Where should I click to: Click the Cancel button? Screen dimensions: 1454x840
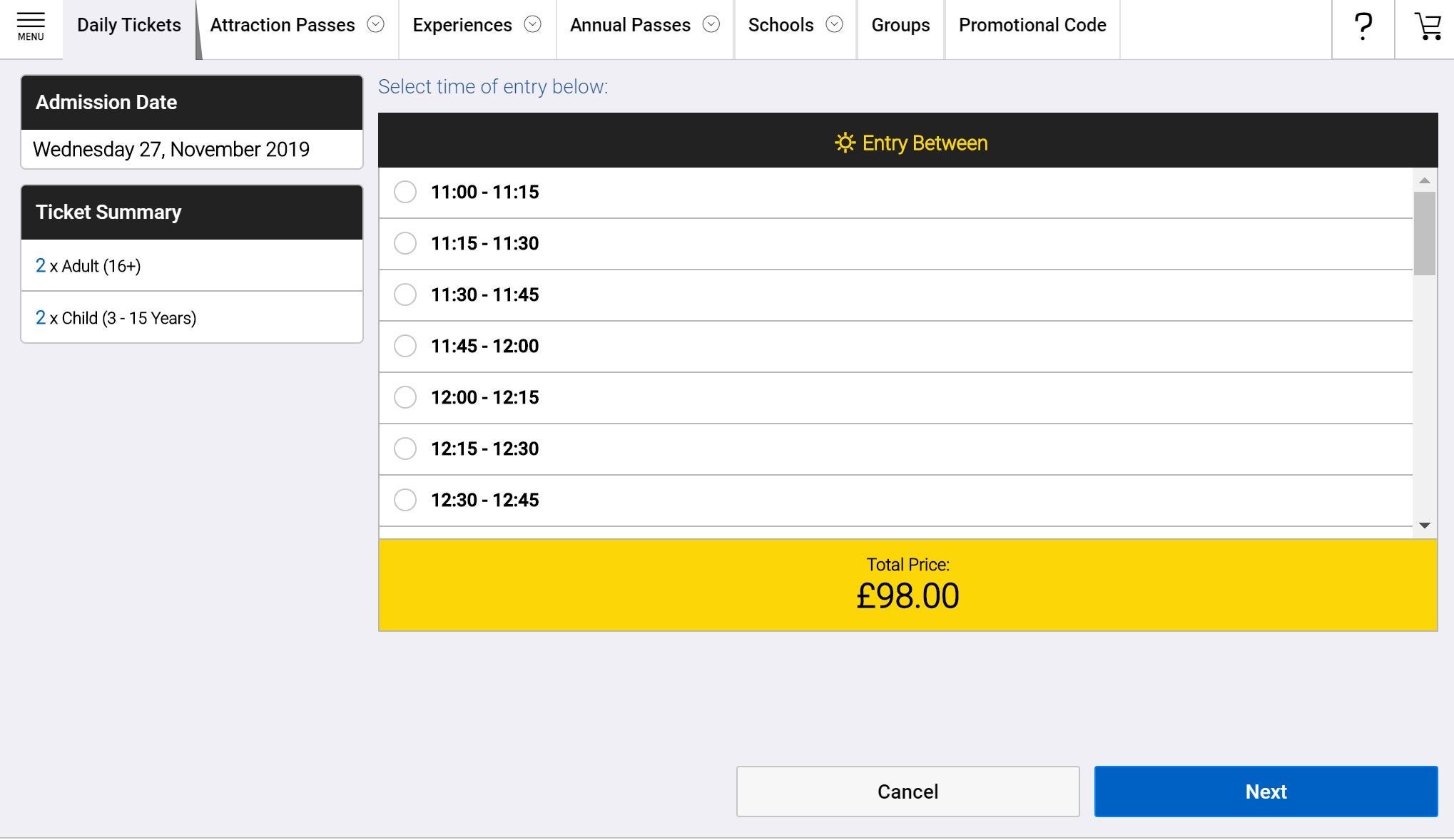(908, 792)
